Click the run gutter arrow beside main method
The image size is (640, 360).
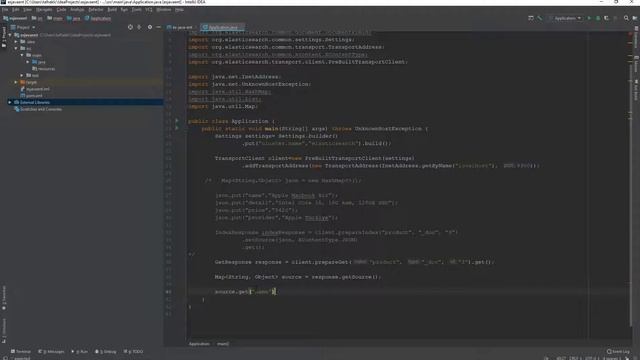[177, 128]
